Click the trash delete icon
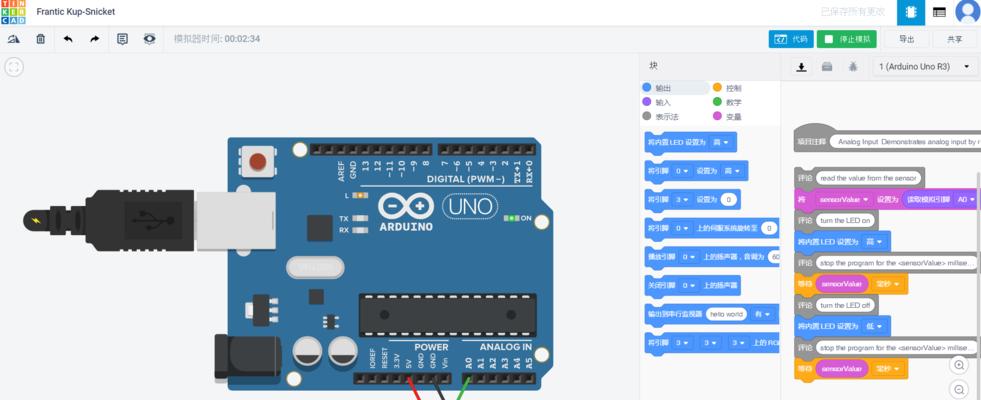Image resolution: width=981 pixels, height=400 pixels. click(x=41, y=39)
